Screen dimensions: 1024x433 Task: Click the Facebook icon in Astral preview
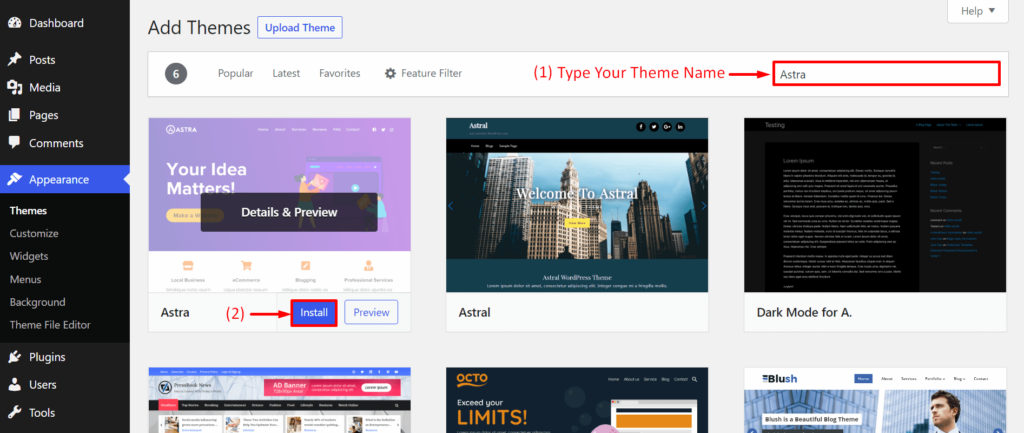641,127
